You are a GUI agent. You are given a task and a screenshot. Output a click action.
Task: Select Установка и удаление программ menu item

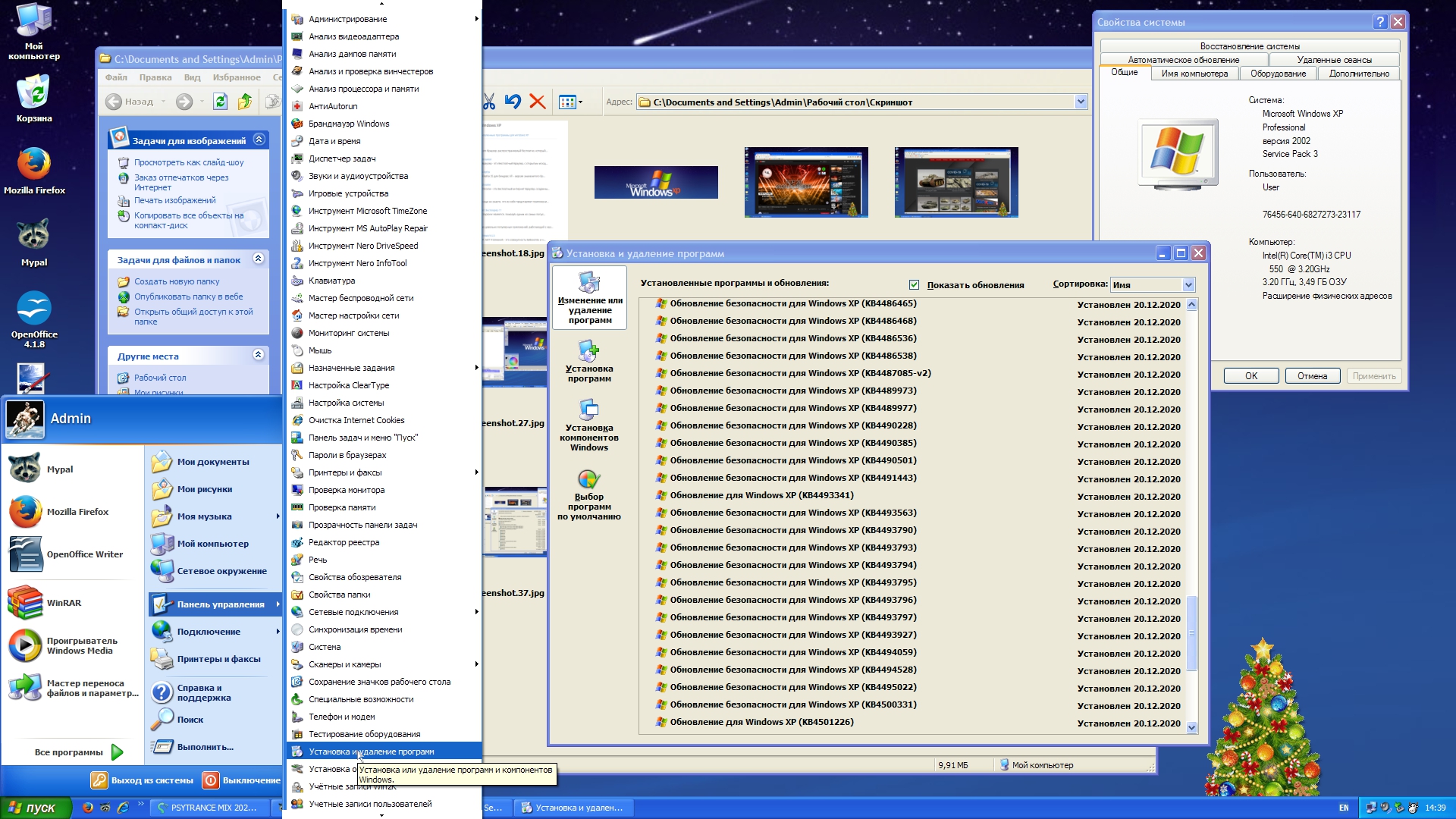tap(384, 752)
